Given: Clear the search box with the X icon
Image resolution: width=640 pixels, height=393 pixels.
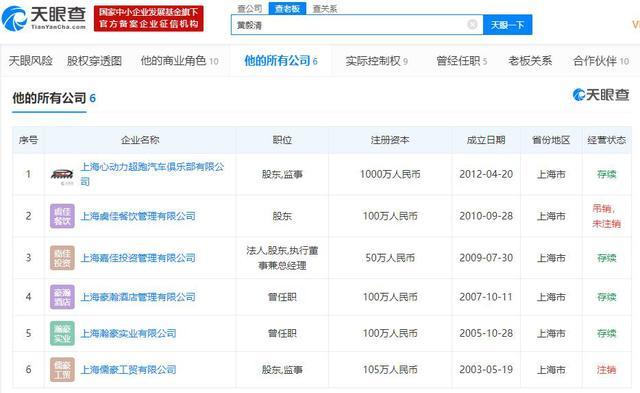Looking at the screenshot, I should pos(472,24).
